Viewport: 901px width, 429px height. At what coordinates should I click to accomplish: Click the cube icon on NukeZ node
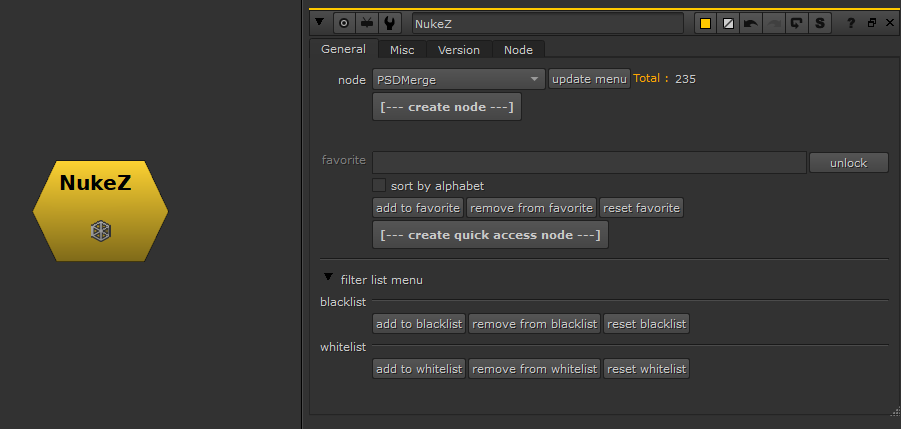pos(101,231)
